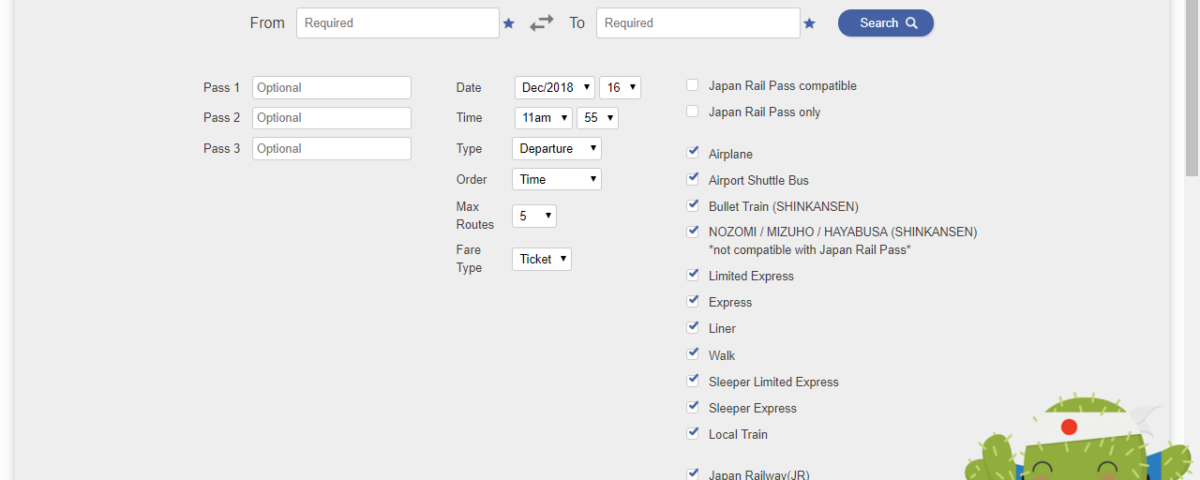The width and height of the screenshot is (1200, 480).
Task: Check the Japan Rail Pass only option
Action: 692,112
